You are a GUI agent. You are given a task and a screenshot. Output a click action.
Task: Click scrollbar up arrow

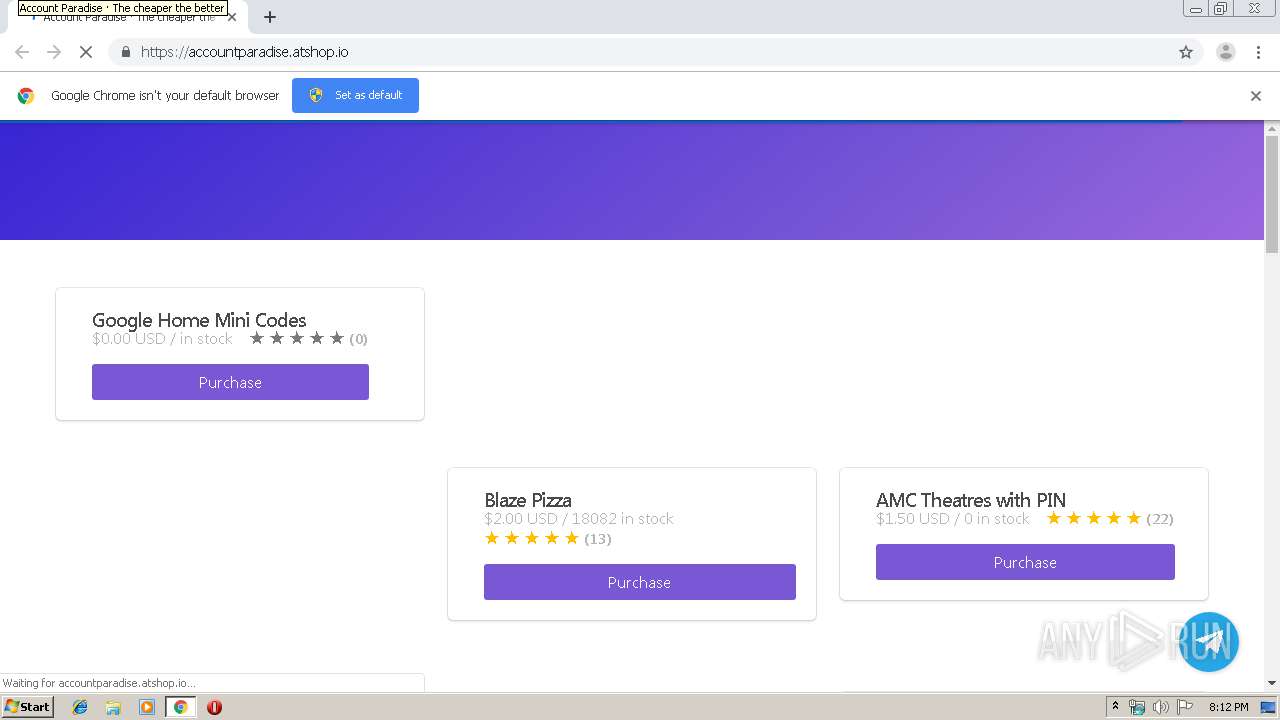click(x=1272, y=128)
